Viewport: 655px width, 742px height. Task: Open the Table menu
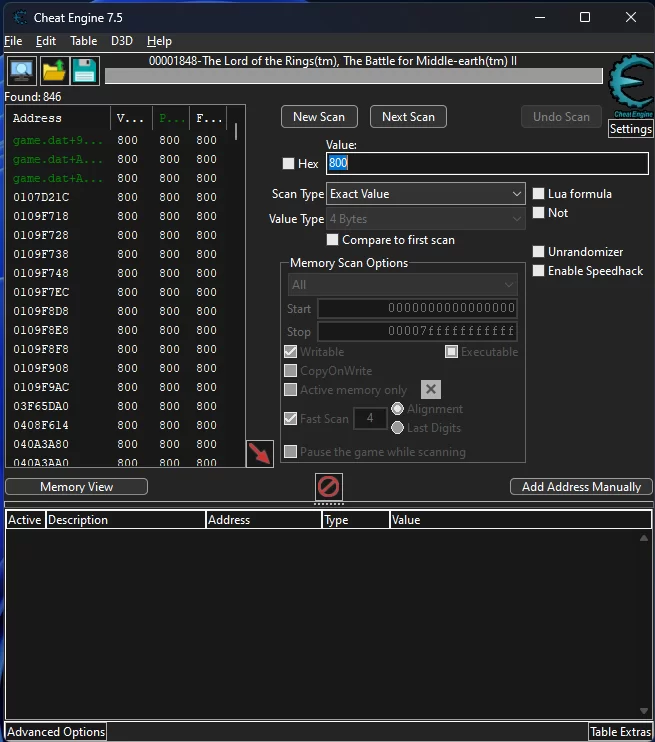point(83,41)
